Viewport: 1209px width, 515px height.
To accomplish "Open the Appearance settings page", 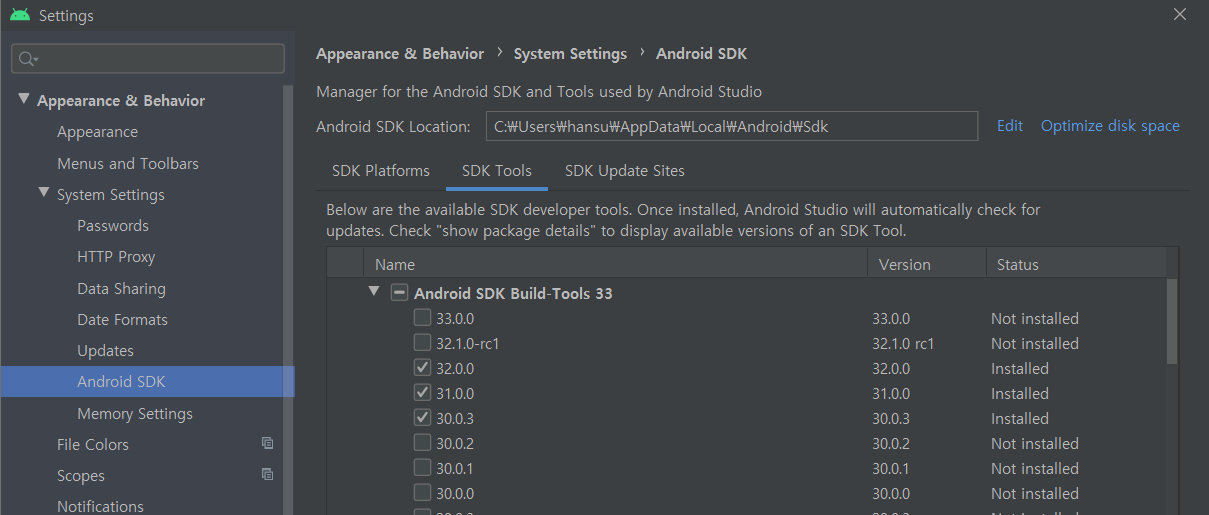I will (97, 132).
